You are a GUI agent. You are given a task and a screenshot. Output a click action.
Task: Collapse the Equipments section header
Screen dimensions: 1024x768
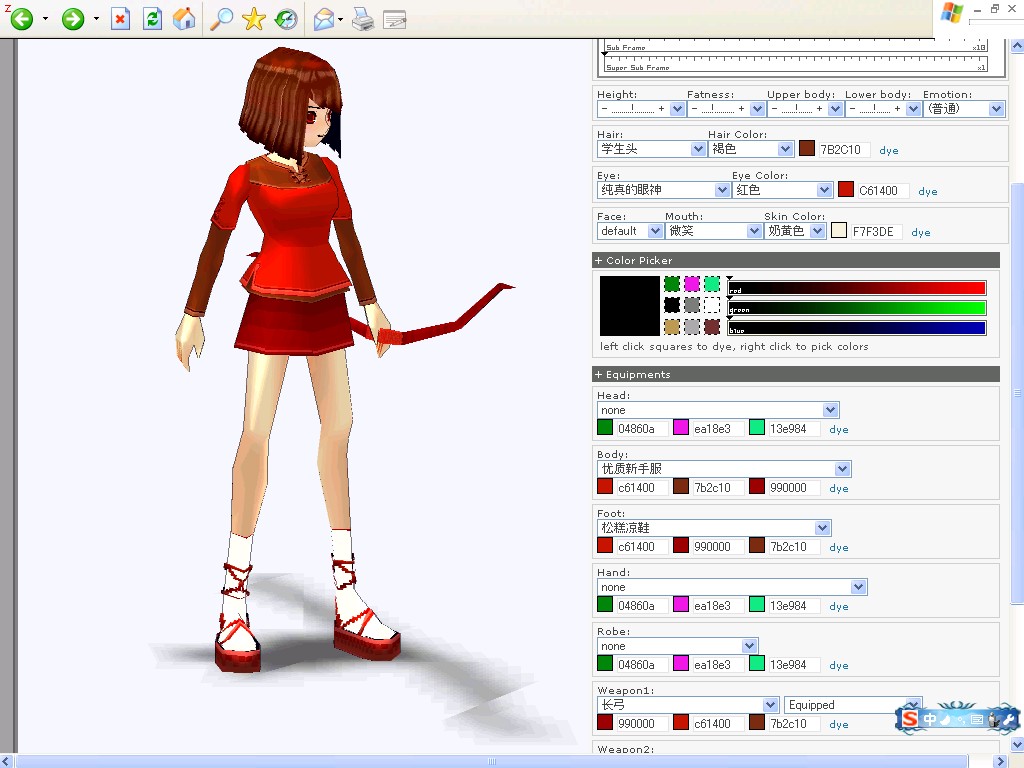795,374
